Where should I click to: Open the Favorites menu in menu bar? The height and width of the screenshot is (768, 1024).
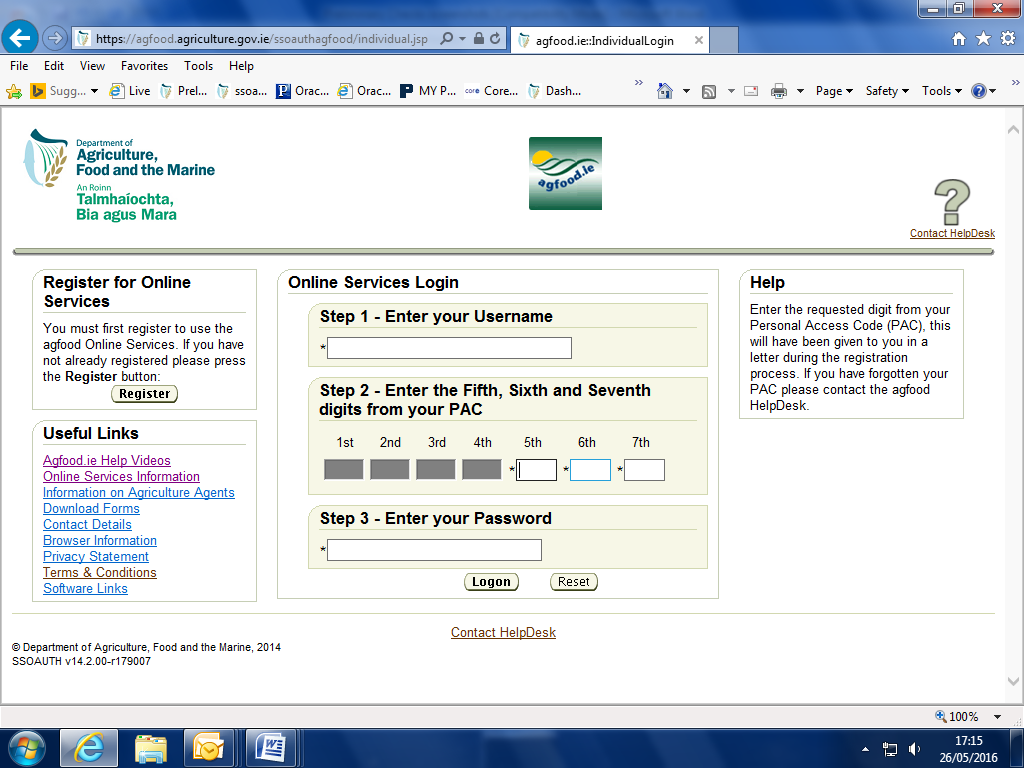point(144,66)
